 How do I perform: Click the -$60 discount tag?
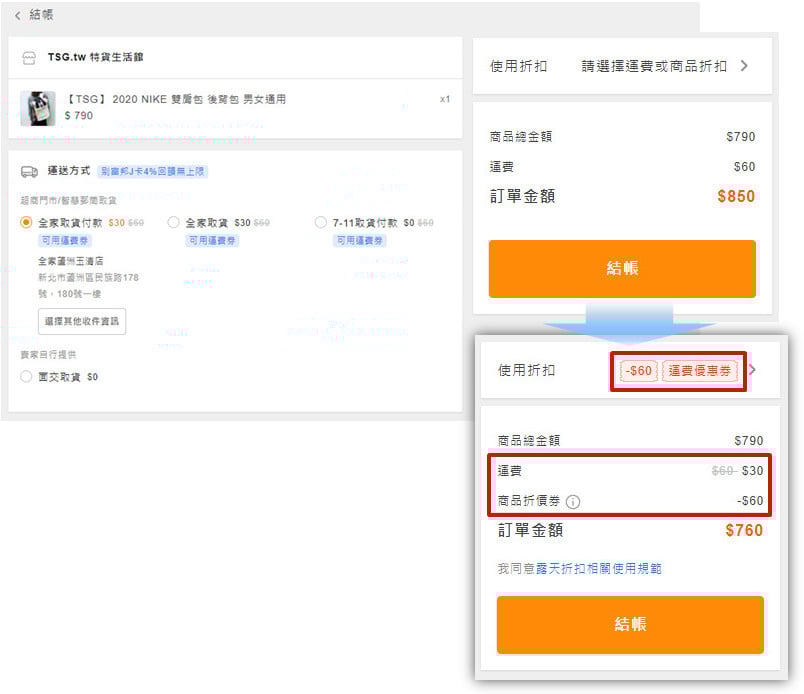(x=638, y=370)
